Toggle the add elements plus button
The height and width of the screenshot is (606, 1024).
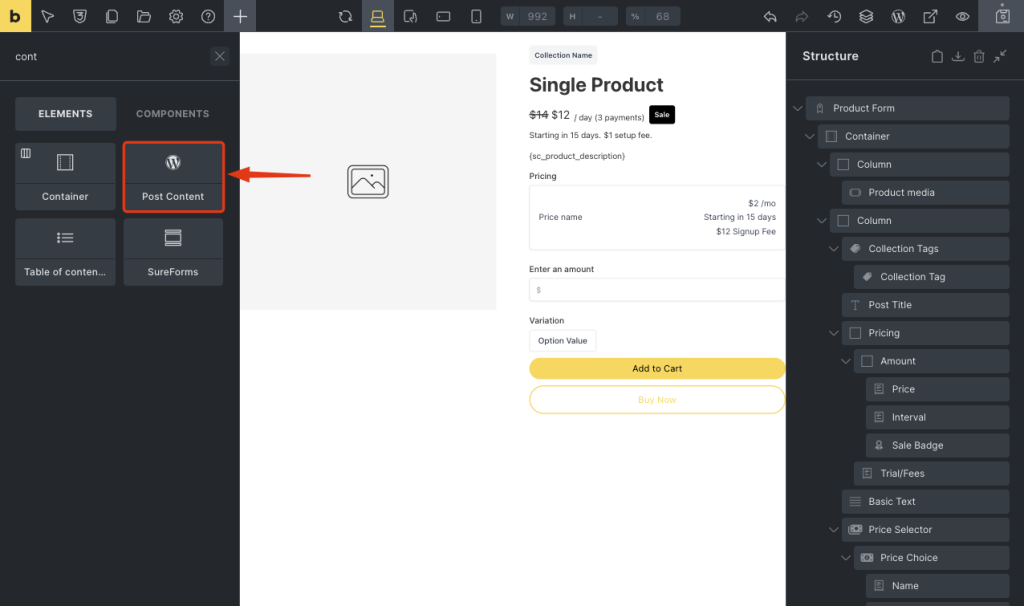[x=240, y=16]
